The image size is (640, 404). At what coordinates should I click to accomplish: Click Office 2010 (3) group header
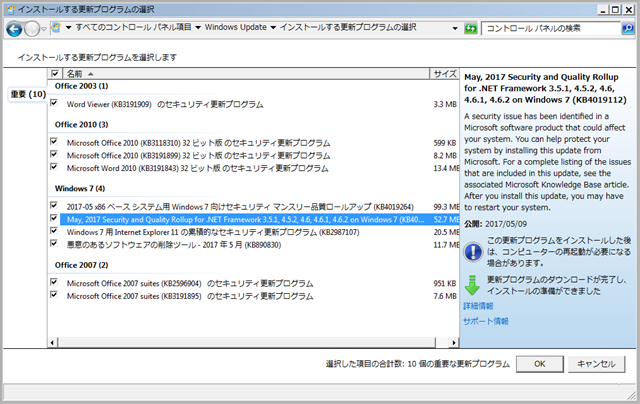(81, 124)
